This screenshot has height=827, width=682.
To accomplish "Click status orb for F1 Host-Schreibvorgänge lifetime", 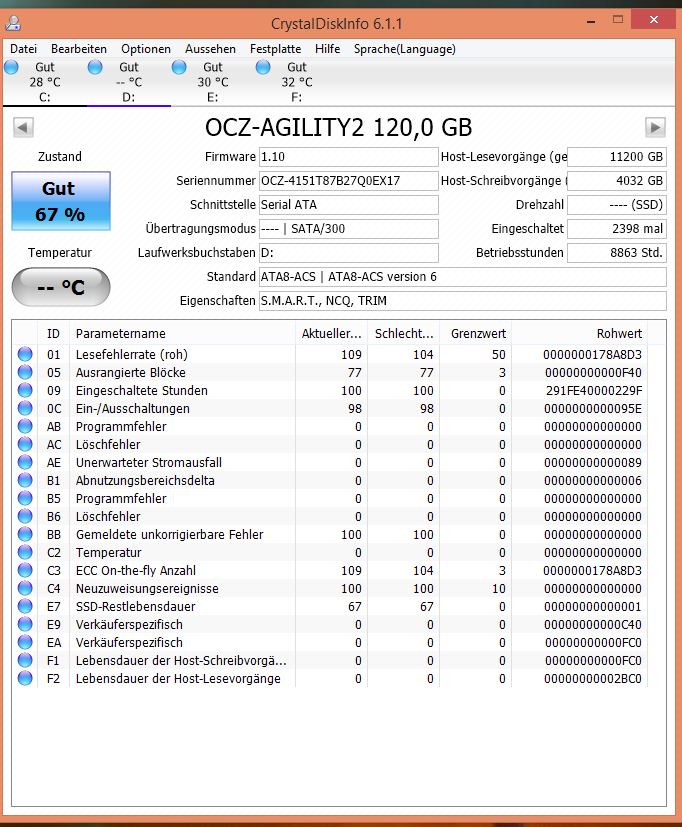I will [x=25, y=659].
